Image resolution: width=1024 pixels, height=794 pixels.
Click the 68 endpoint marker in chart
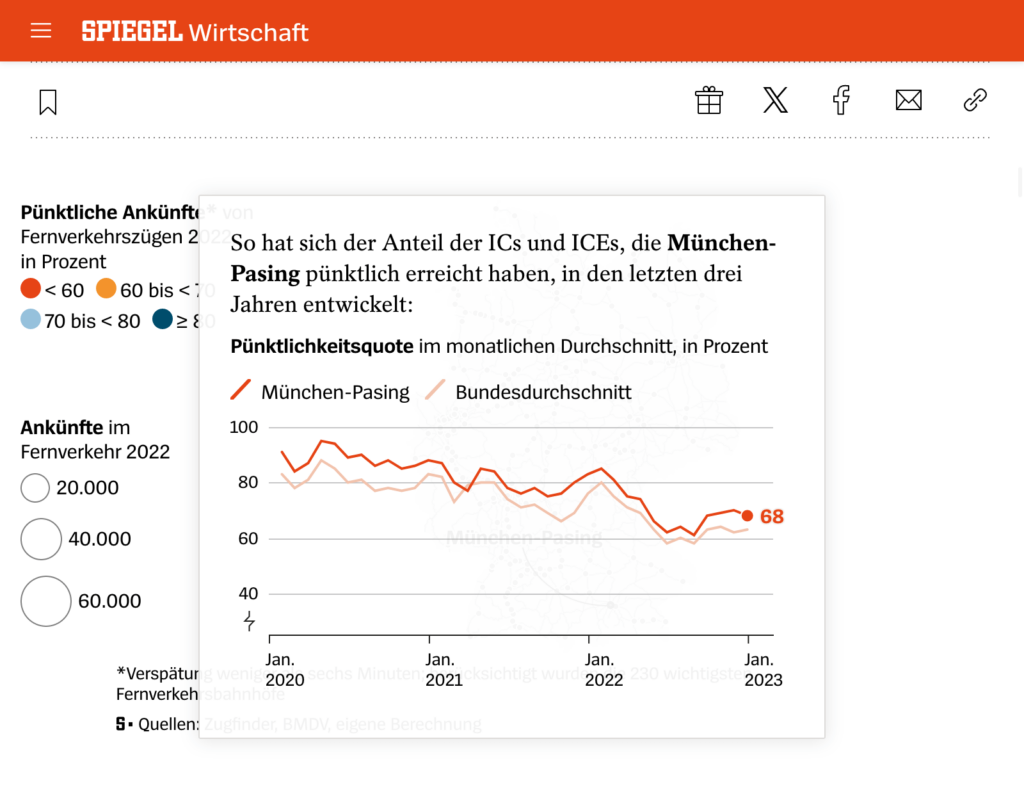[748, 516]
